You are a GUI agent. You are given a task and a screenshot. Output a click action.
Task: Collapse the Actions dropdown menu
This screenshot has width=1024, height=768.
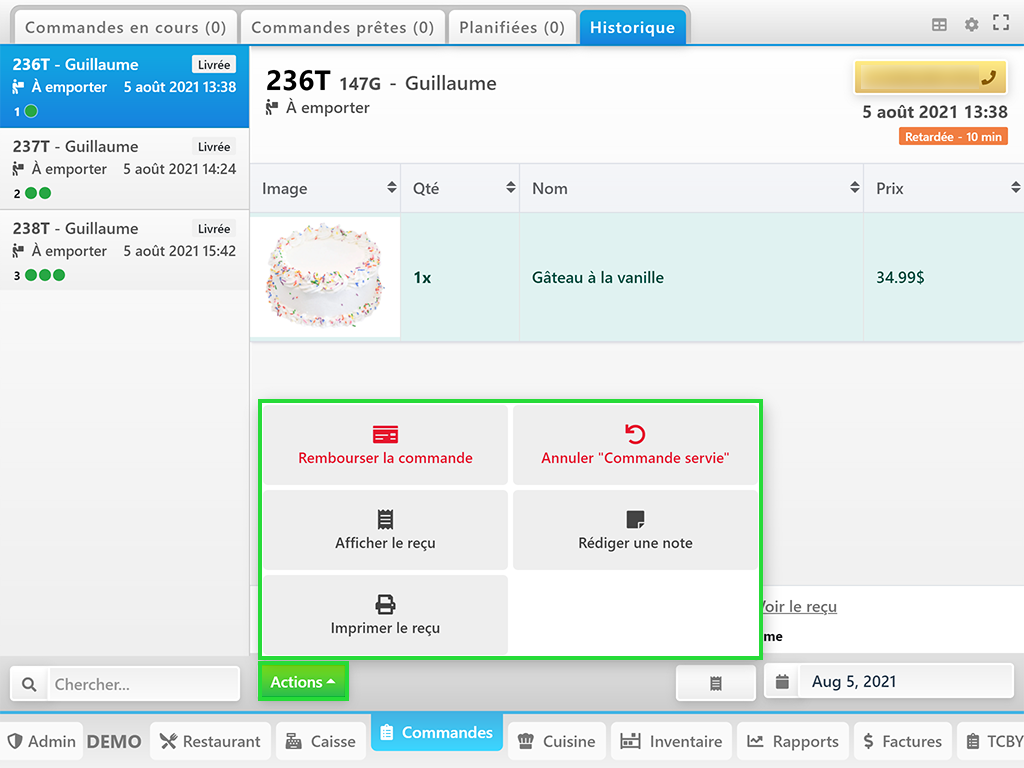[x=303, y=682]
